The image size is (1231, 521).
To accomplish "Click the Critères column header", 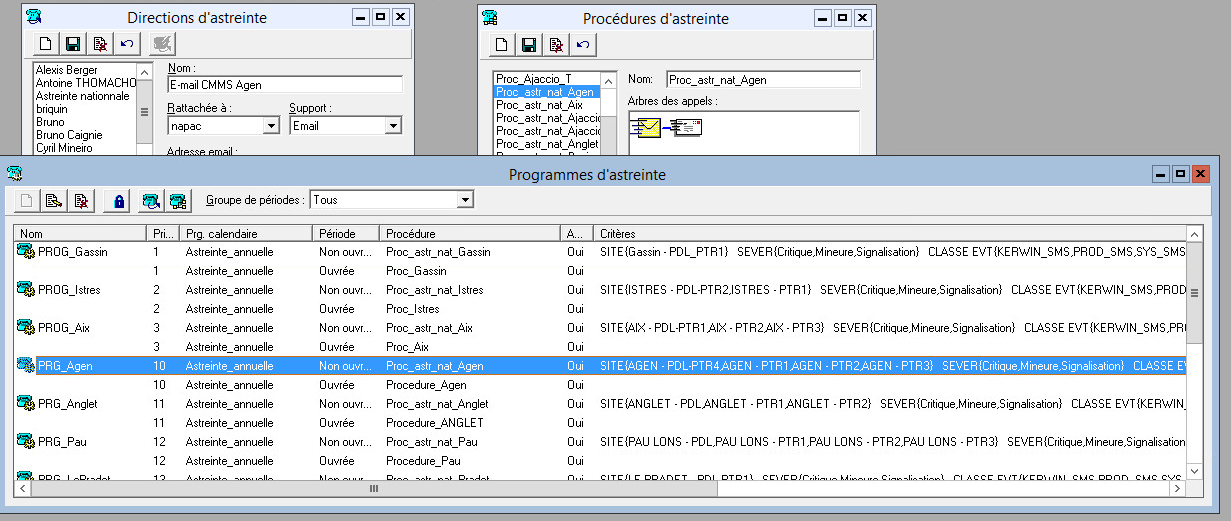I will point(890,233).
